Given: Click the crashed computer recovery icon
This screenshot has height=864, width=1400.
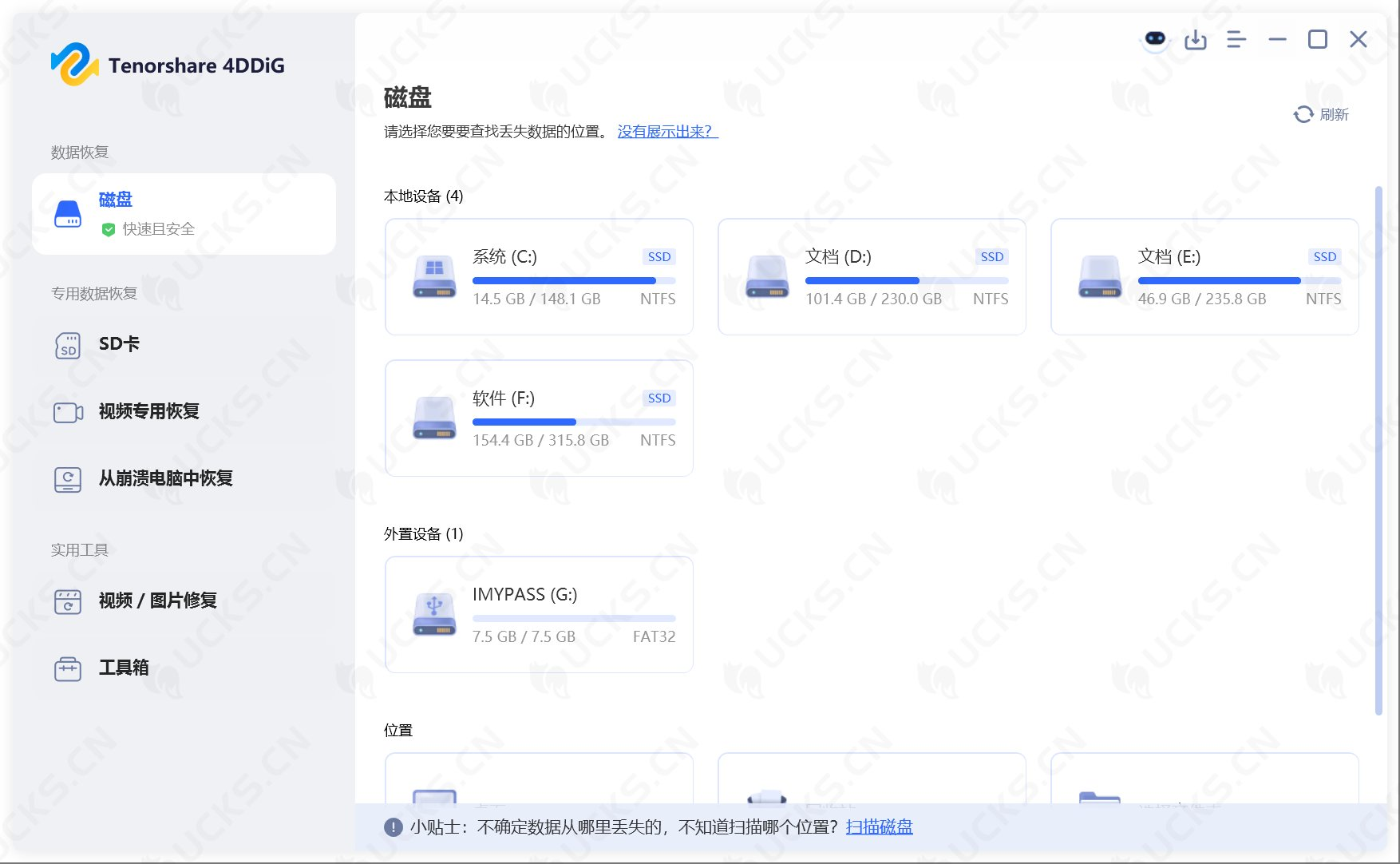Looking at the screenshot, I should [68, 479].
